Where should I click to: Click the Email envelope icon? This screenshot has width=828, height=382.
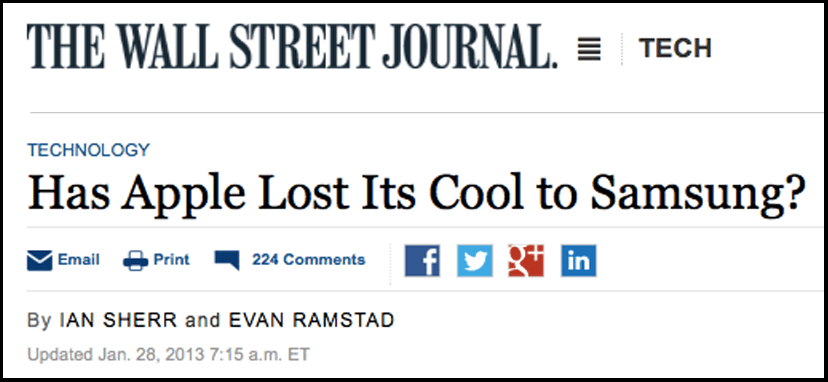pos(40,260)
